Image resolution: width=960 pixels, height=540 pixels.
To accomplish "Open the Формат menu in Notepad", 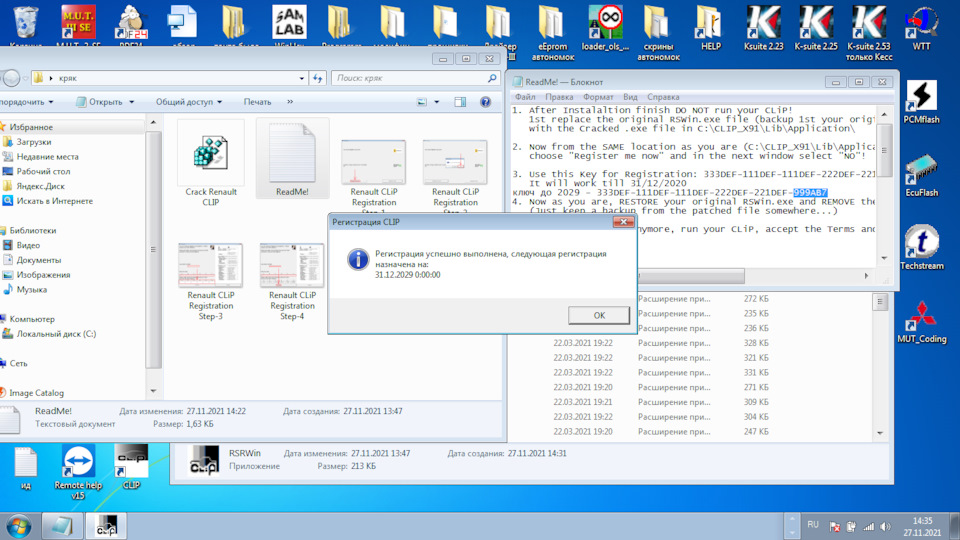I will (598, 97).
